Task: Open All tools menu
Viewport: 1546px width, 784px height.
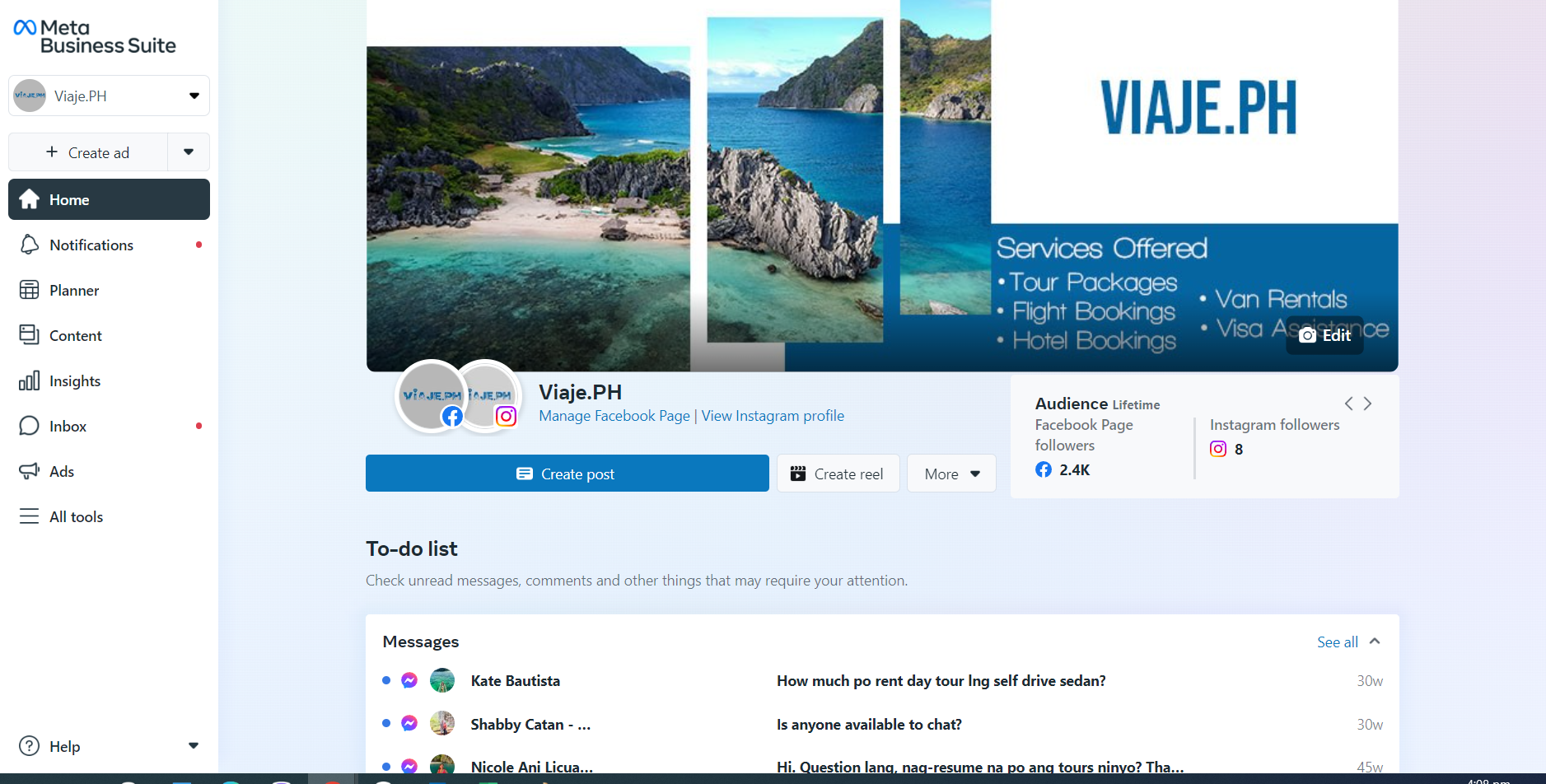Action: (x=109, y=516)
